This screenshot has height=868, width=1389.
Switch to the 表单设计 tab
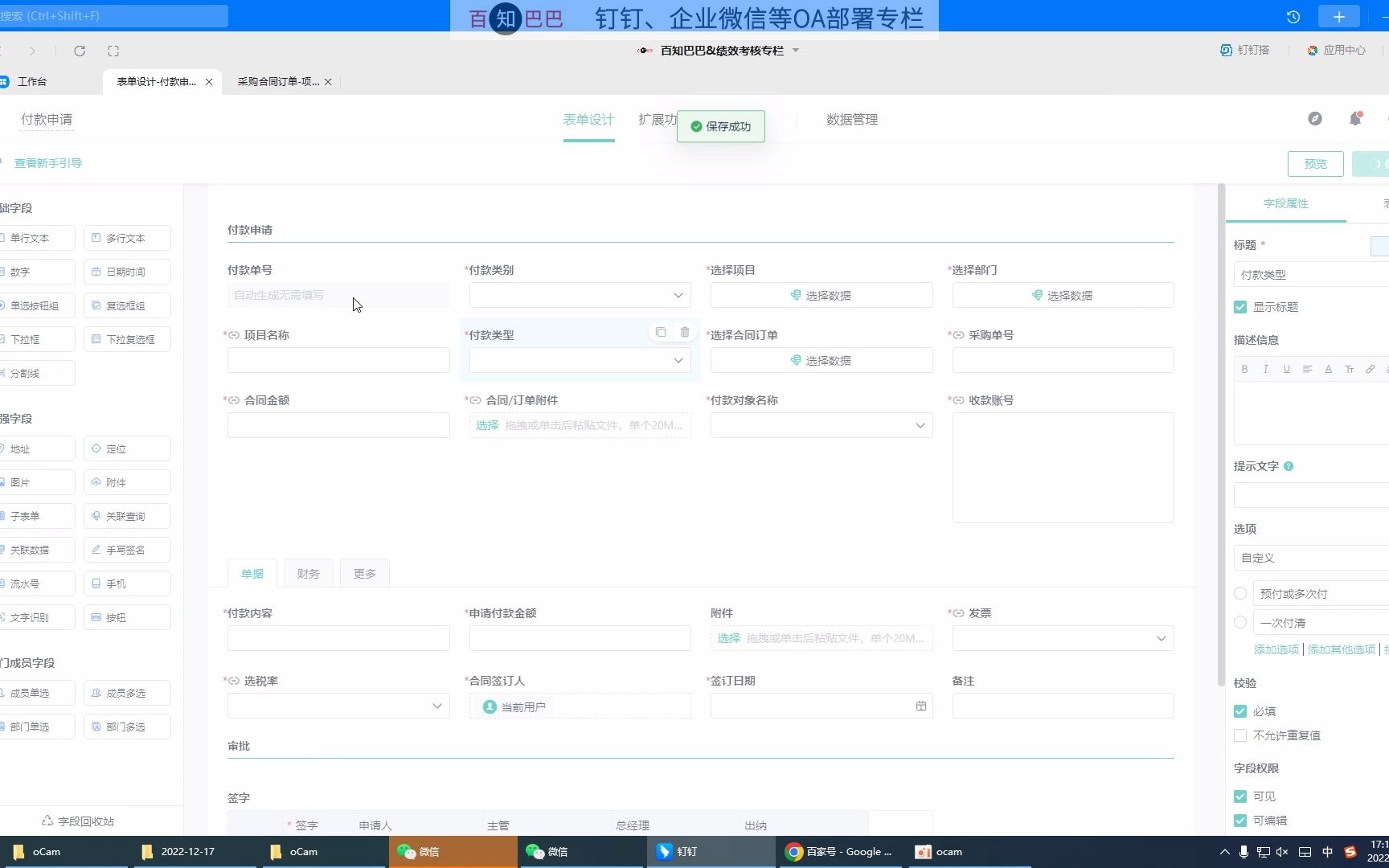[588, 120]
